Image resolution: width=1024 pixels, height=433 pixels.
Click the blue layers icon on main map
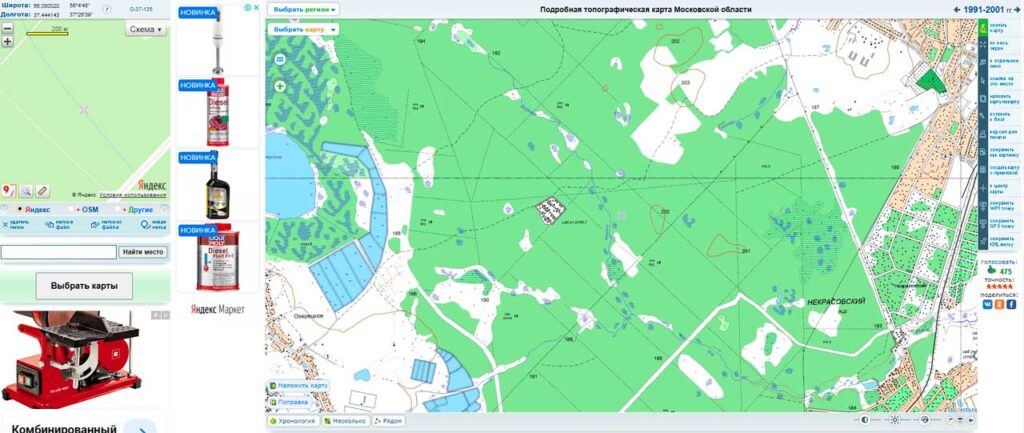click(280, 59)
